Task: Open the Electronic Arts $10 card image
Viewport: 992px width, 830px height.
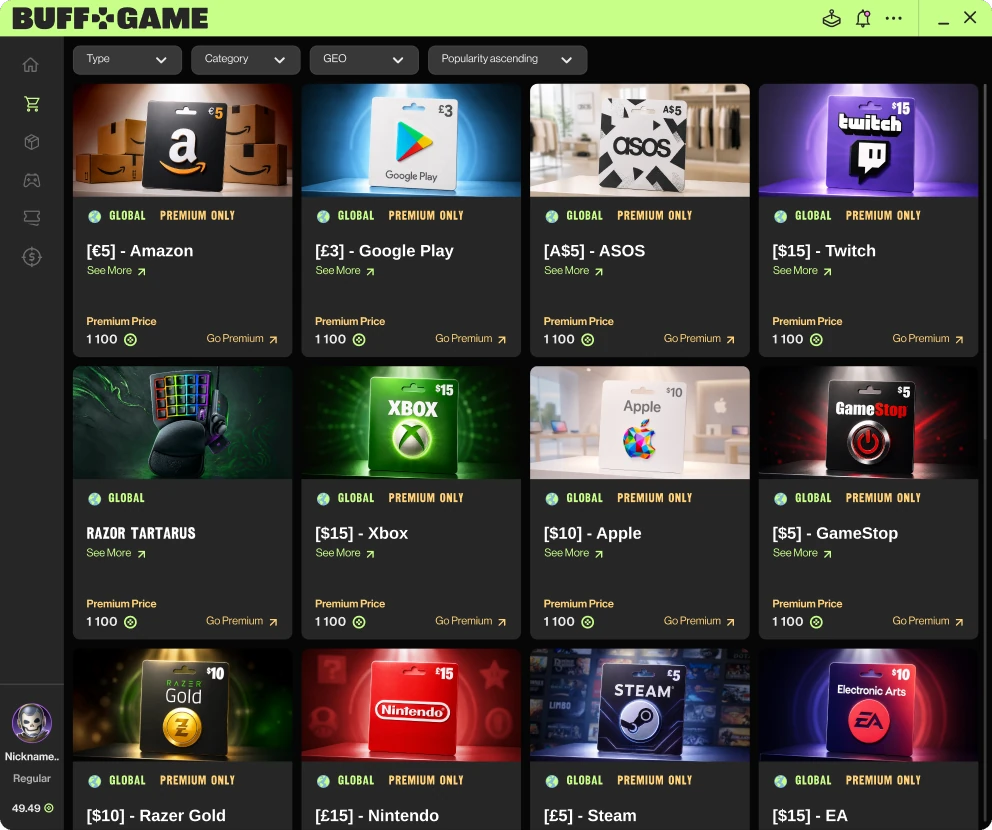Action: coord(869,705)
